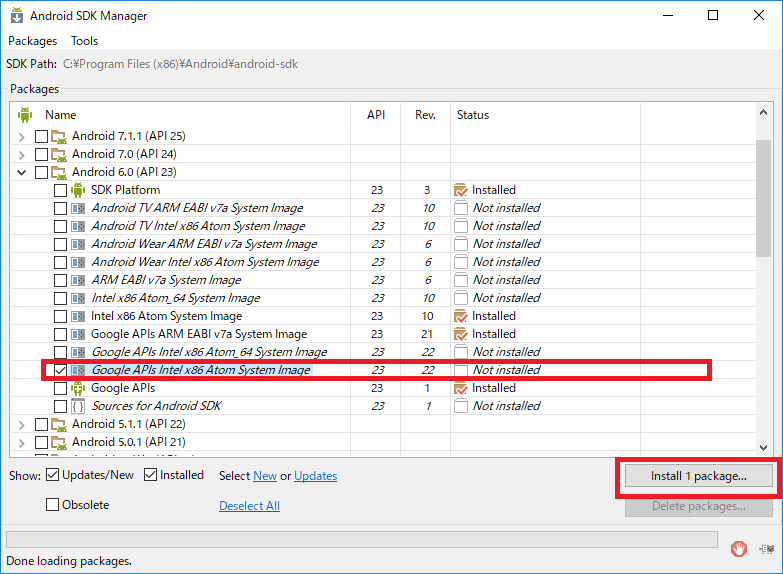Viewport: 783px width, 574px height.
Task: Check the Android 7.0 (API 24) checkbox
Action: click(41, 154)
